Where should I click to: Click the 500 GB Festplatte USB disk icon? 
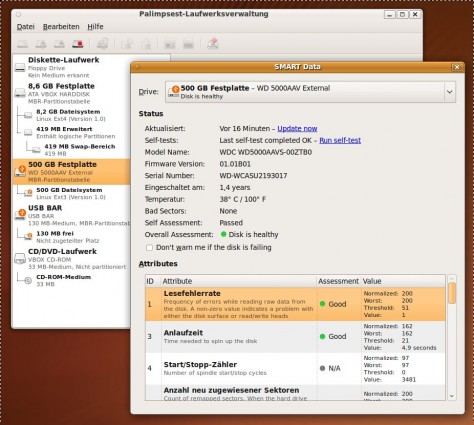pyautogui.click(x=20, y=171)
